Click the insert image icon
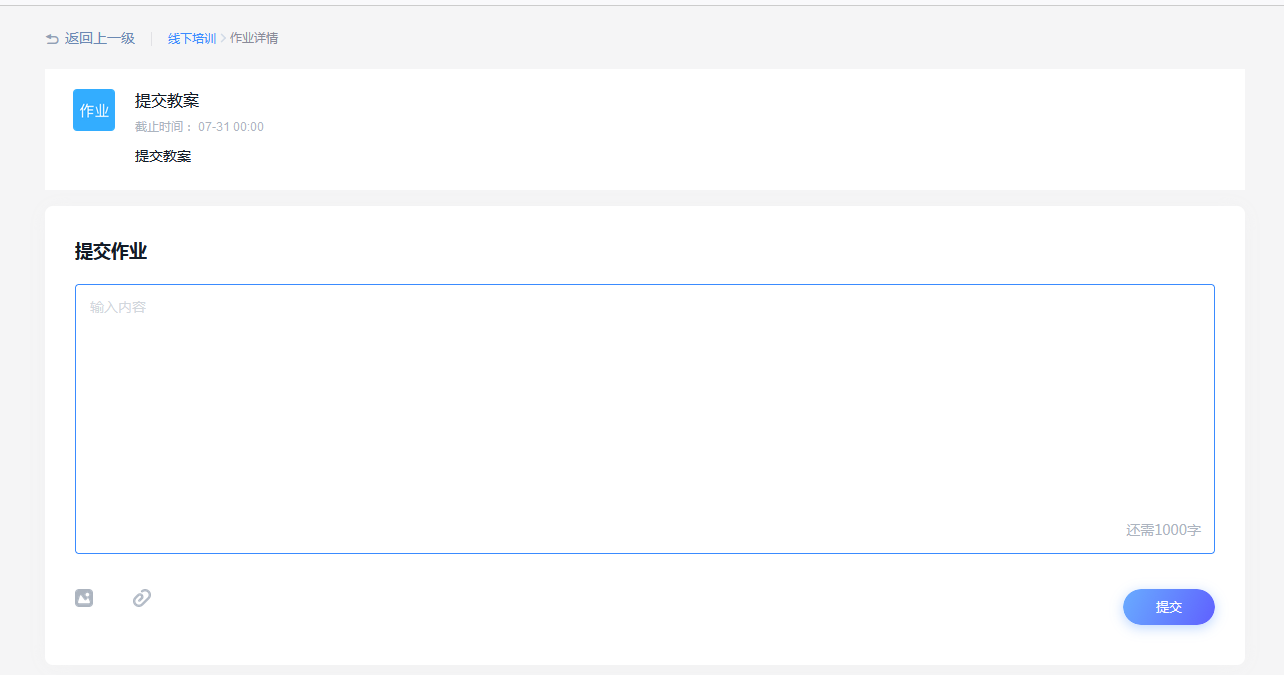 pyautogui.click(x=84, y=598)
